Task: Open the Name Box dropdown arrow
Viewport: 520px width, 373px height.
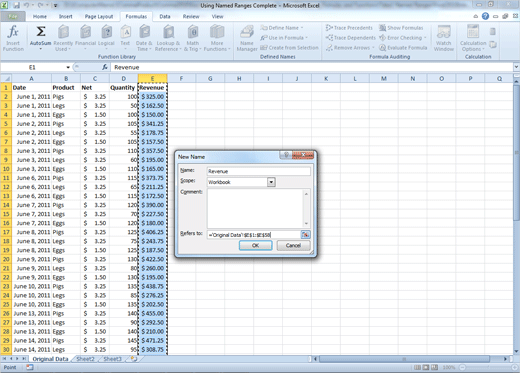Action: [x=68, y=67]
